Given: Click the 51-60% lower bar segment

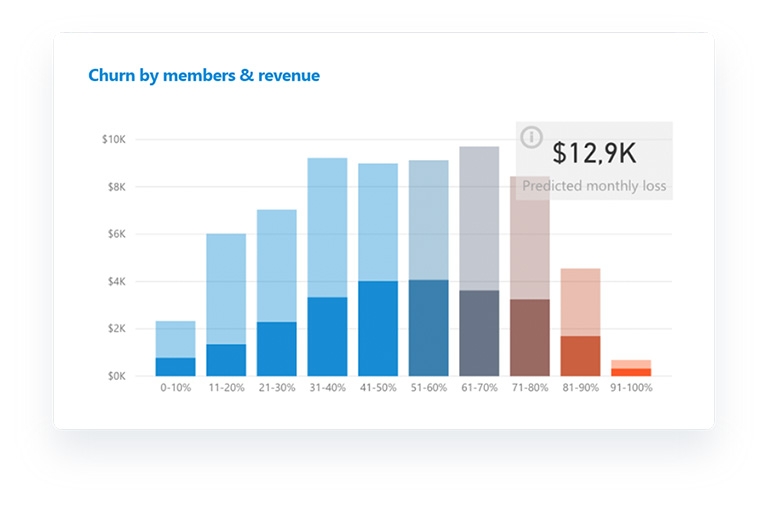Looking at the screenshot, I should [429, 328].
